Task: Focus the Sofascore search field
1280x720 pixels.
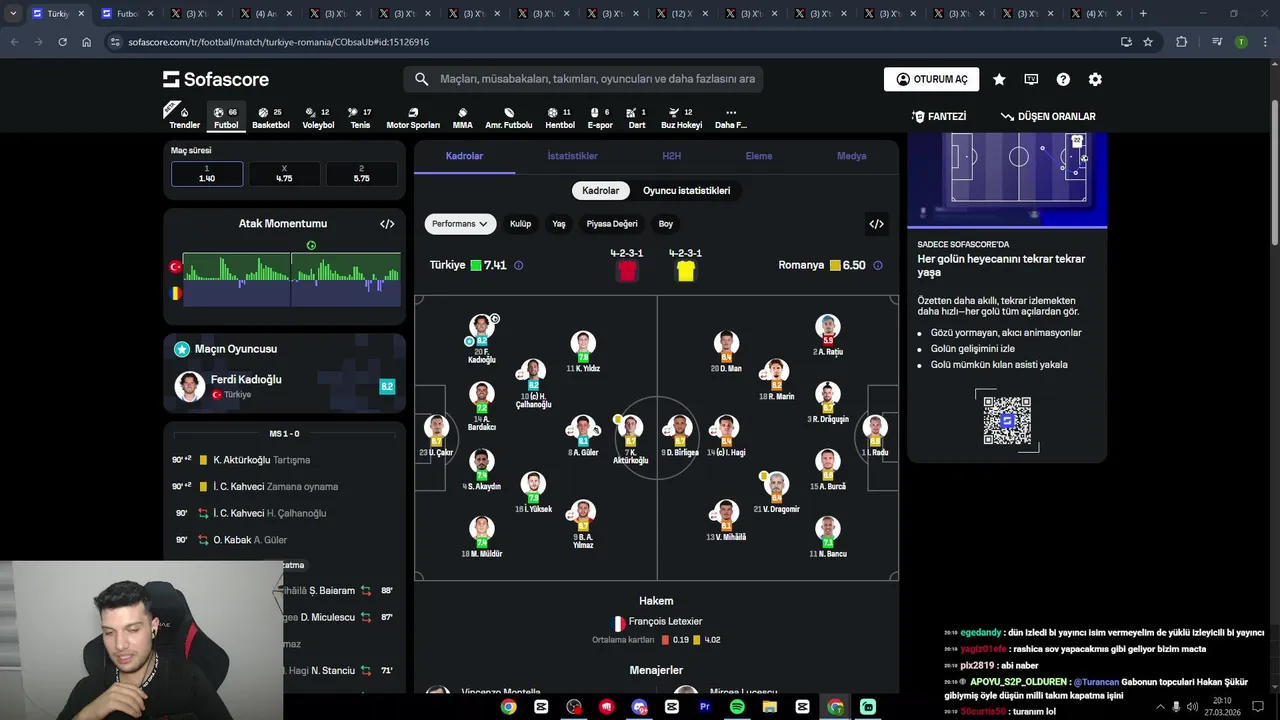Action: [x=583, y=79]
